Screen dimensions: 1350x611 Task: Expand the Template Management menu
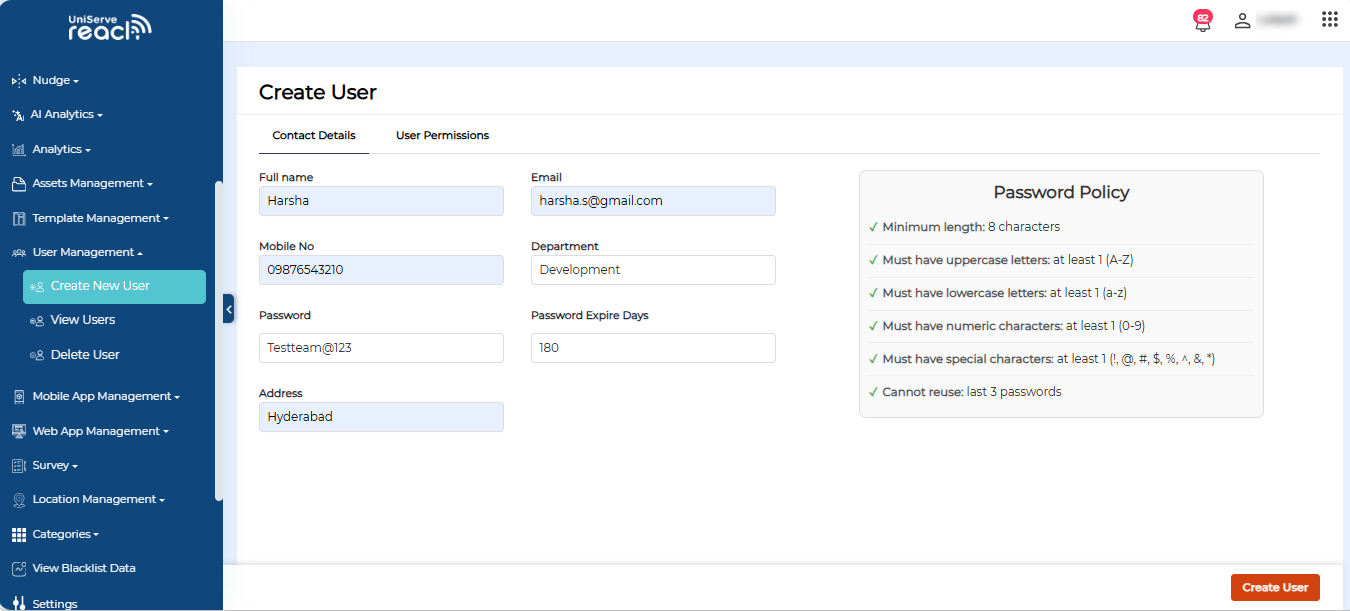point(100,218)
